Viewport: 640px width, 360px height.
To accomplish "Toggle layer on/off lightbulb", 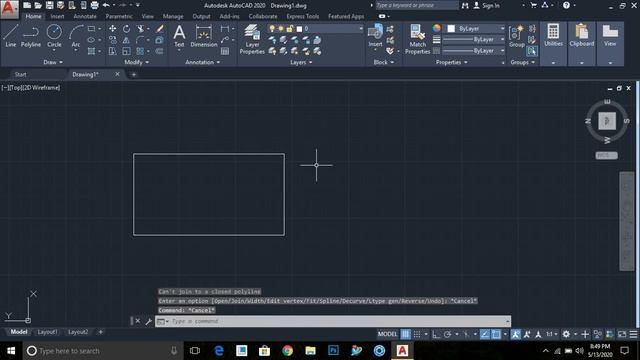I will (x=272, y=29).
